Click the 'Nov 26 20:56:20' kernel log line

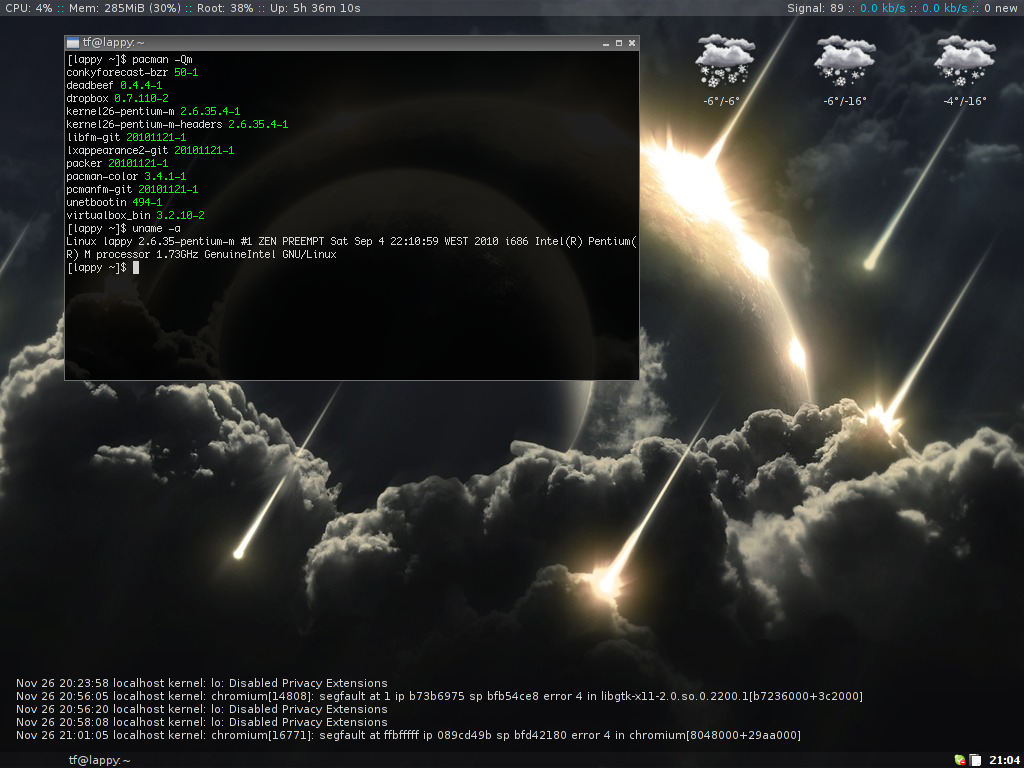point(202,709)
